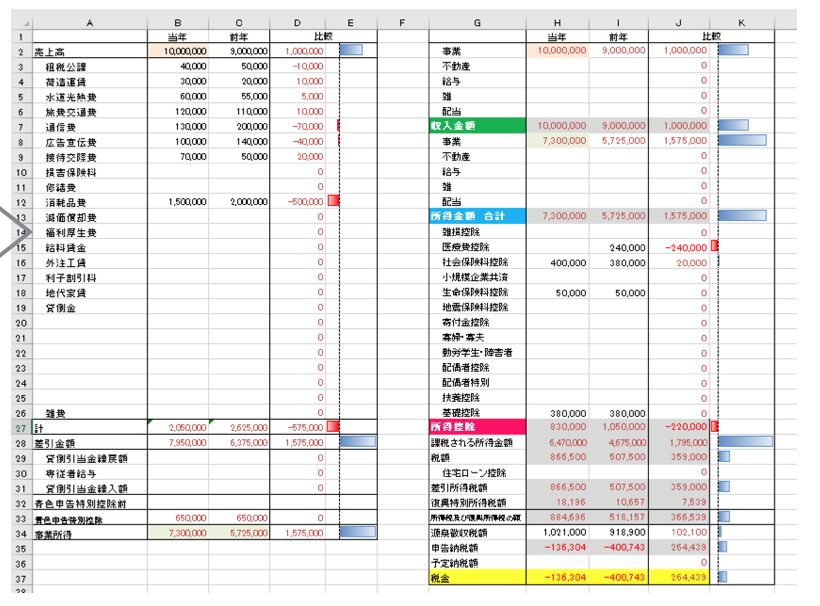820x606 pixels.
Task: Click the 広告宣伝費 label cell
Action: [90, 142]
